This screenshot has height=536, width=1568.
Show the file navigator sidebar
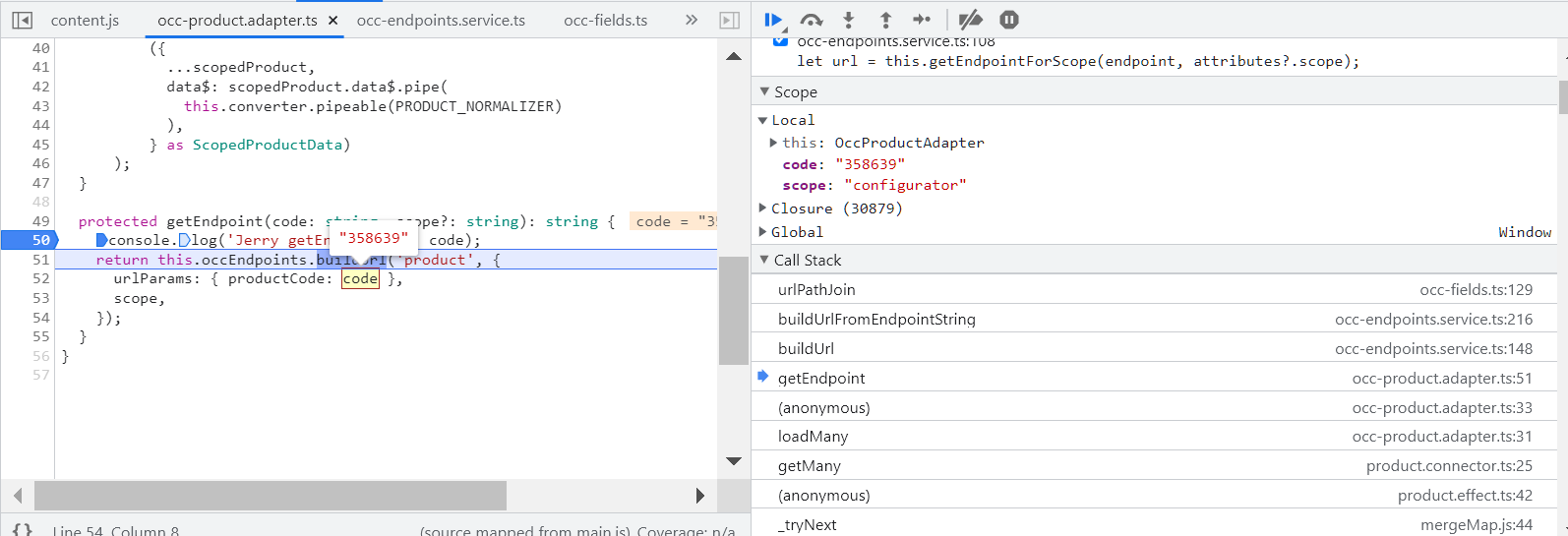coord(23,20)
